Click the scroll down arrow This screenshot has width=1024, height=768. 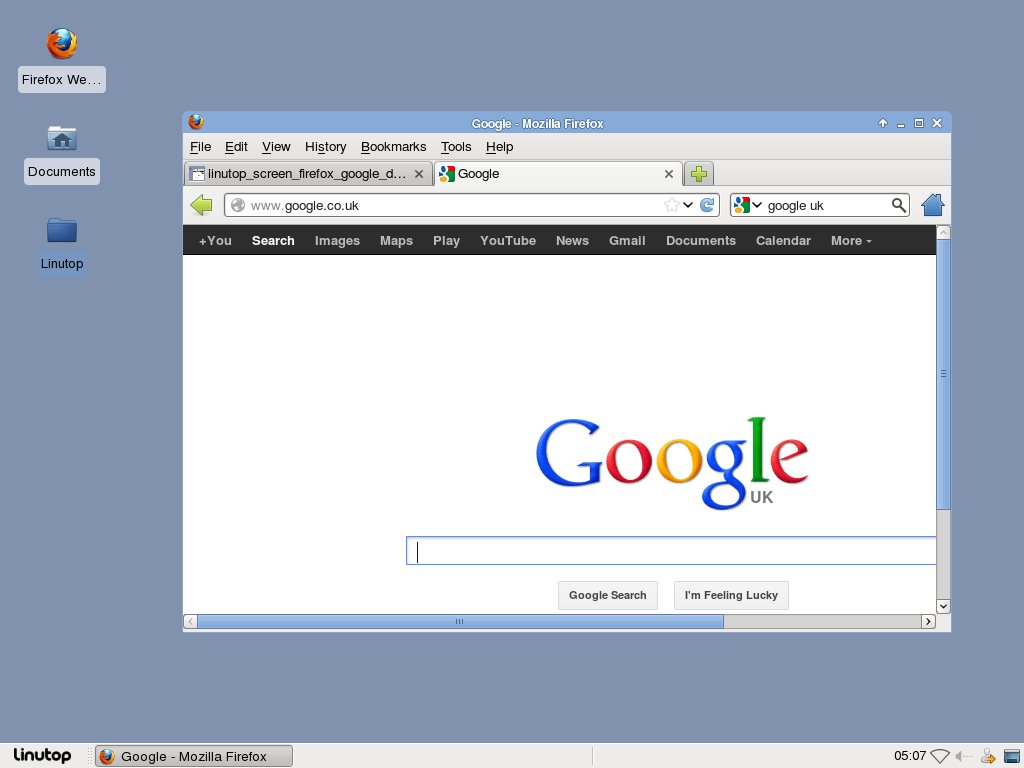(943, 607)
